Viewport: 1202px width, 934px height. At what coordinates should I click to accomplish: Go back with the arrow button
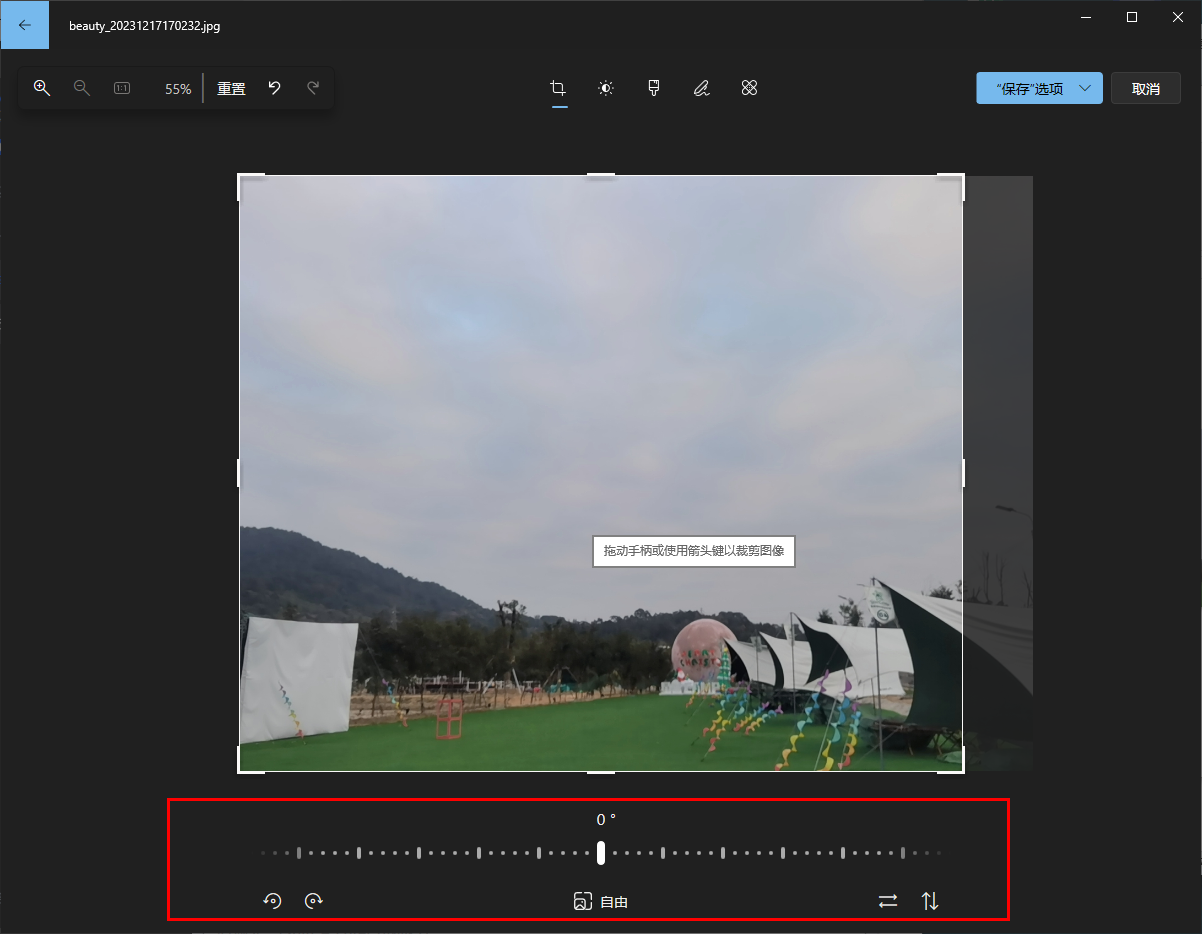24,25
